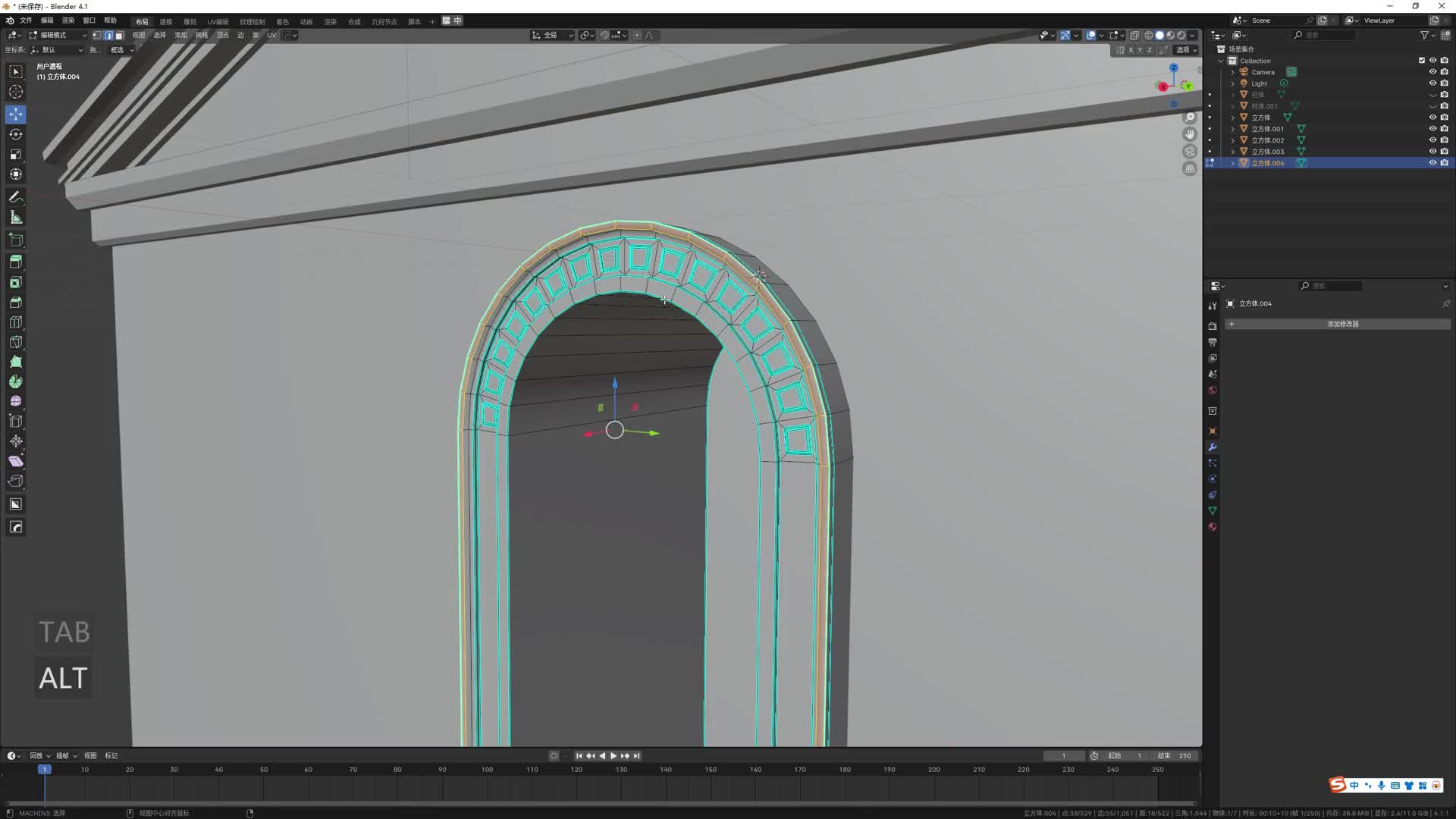Uncheck the Collection exclude checkbox

1422,61
